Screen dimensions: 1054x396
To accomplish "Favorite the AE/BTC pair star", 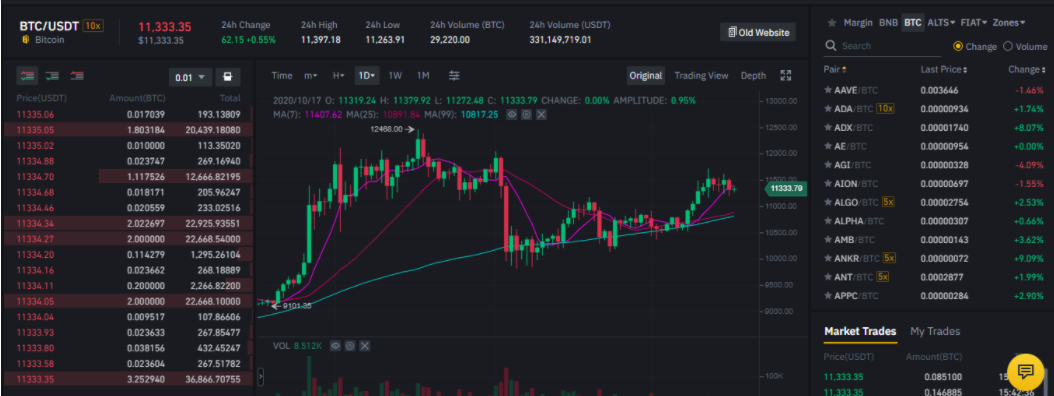I will coord(827,146).
